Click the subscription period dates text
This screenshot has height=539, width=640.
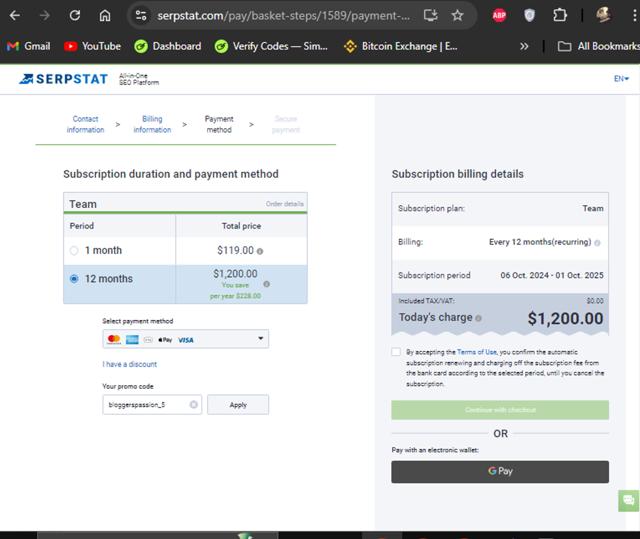coord(552,275)
